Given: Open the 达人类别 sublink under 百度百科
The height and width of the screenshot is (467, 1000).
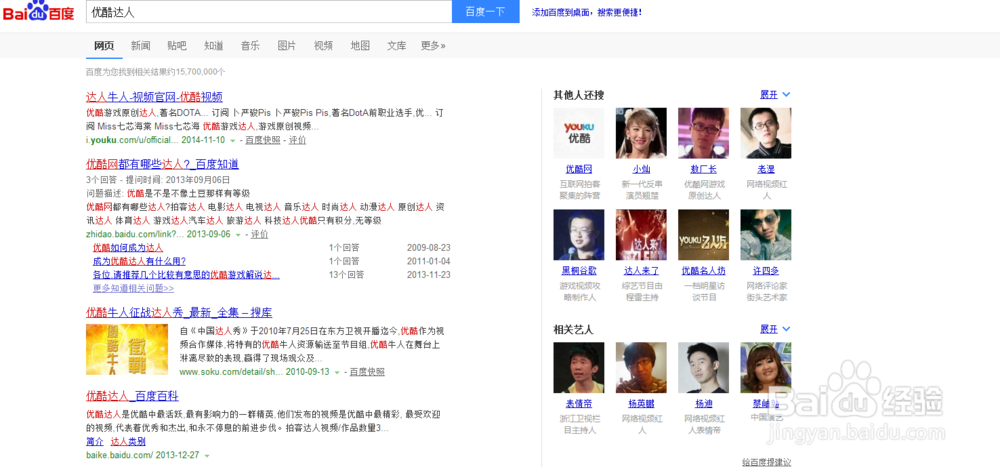Looking at the screenshot, I should click(x=128, y=441).
